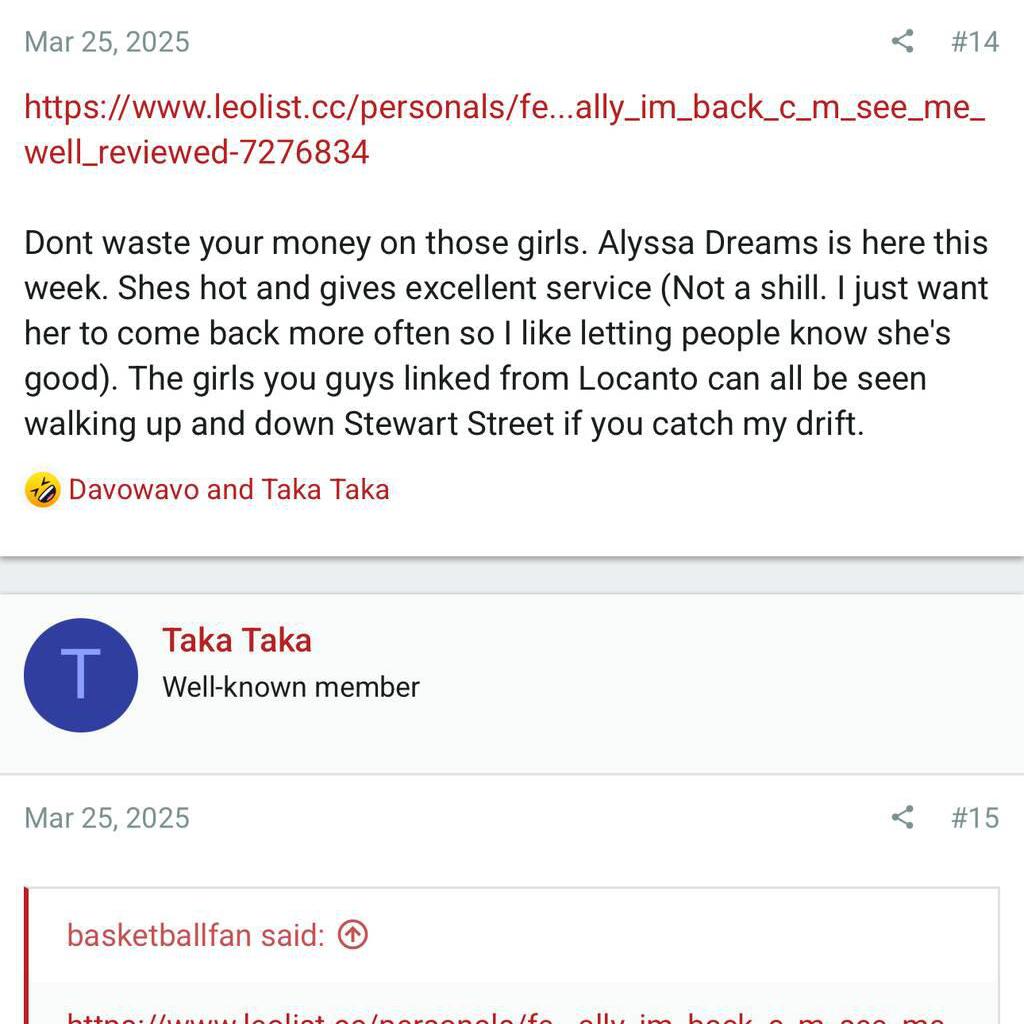Image resolution: width=1024 pixels, height=1024 pixels.
Task: Click the share icon on post #14
Action: (902, 42)
